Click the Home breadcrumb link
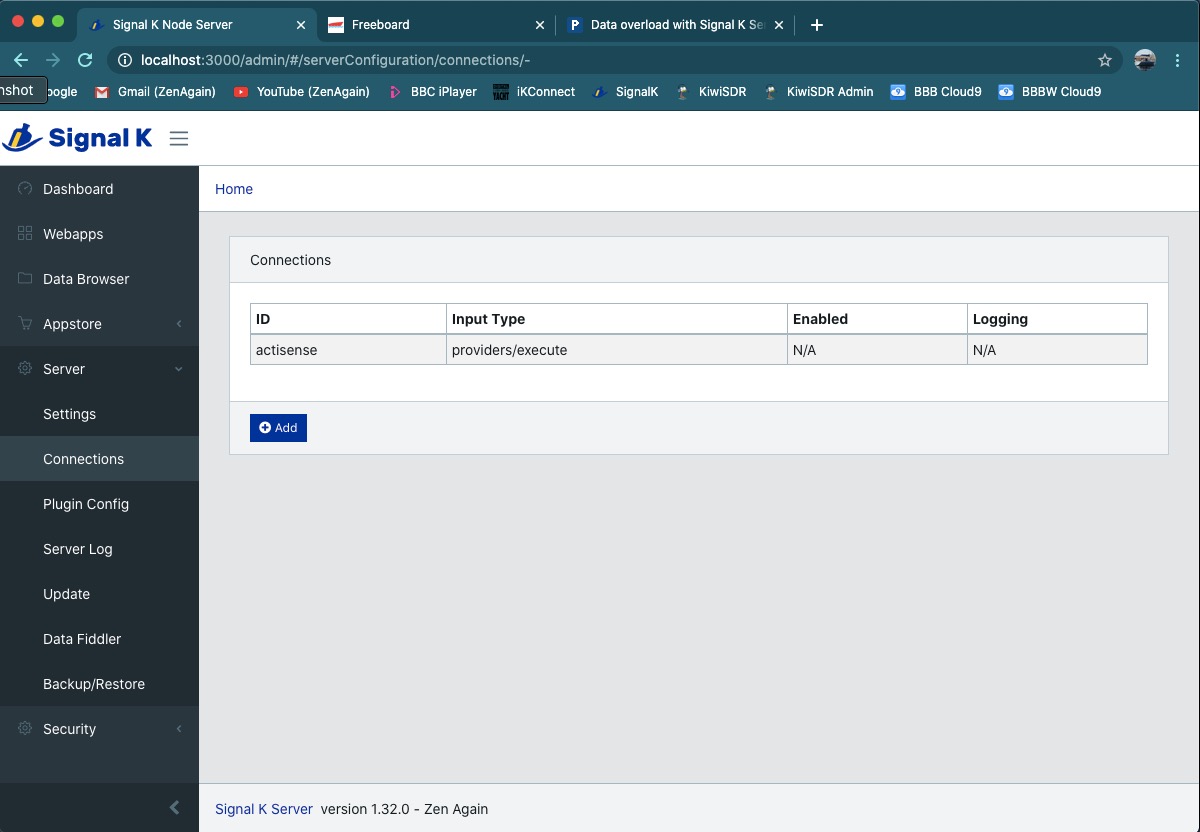Screen dimensions: 1200x832 (234, 189)
